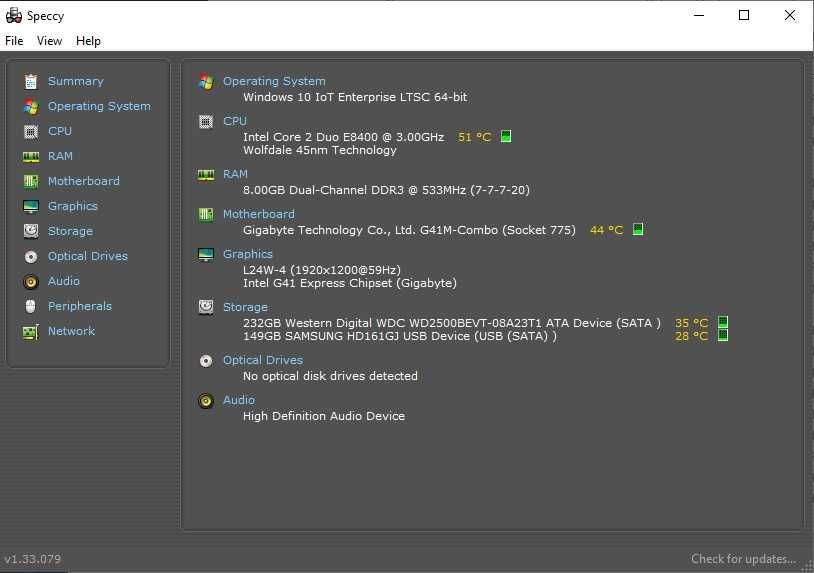Open the View menu
Screen dimensions: 814x573
(x=49, y=40)
